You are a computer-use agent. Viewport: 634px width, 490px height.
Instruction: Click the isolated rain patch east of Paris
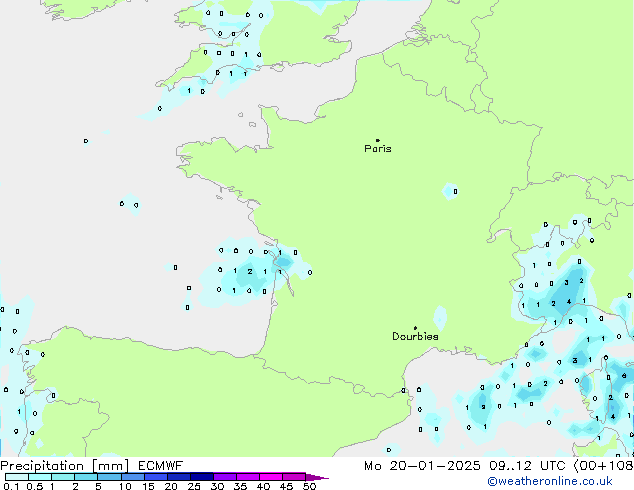pos(453,190)
